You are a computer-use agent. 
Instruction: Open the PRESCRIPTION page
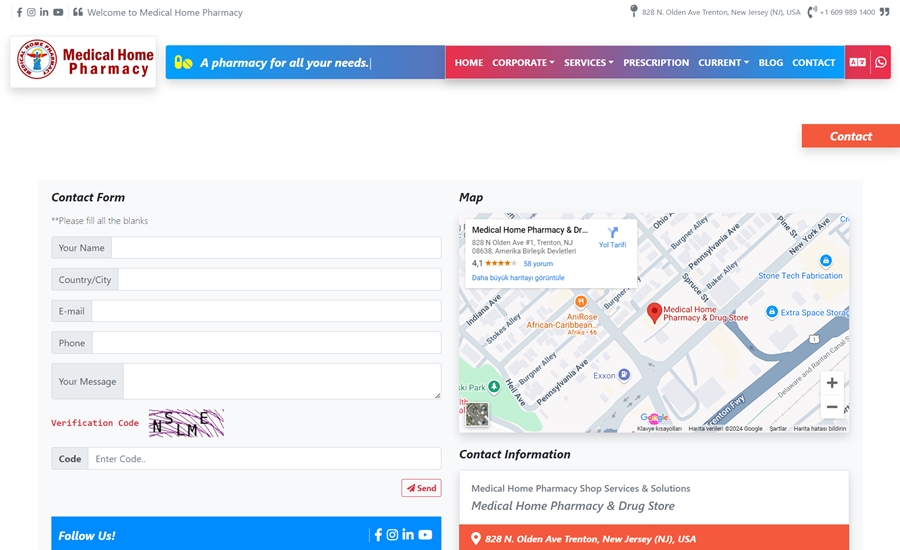coord(656,62)
